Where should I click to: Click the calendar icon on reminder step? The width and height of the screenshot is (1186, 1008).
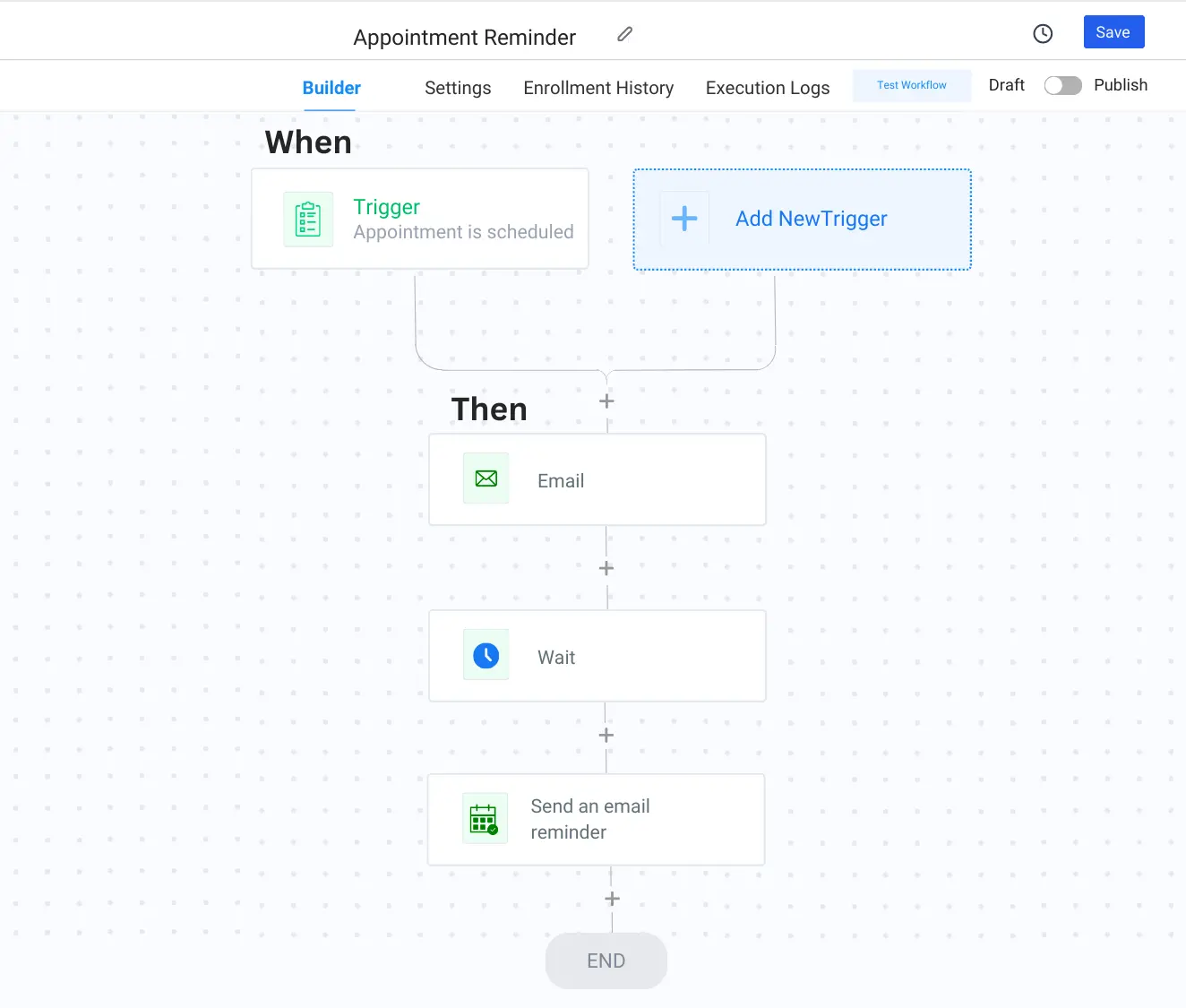click(x=485, y=818)
